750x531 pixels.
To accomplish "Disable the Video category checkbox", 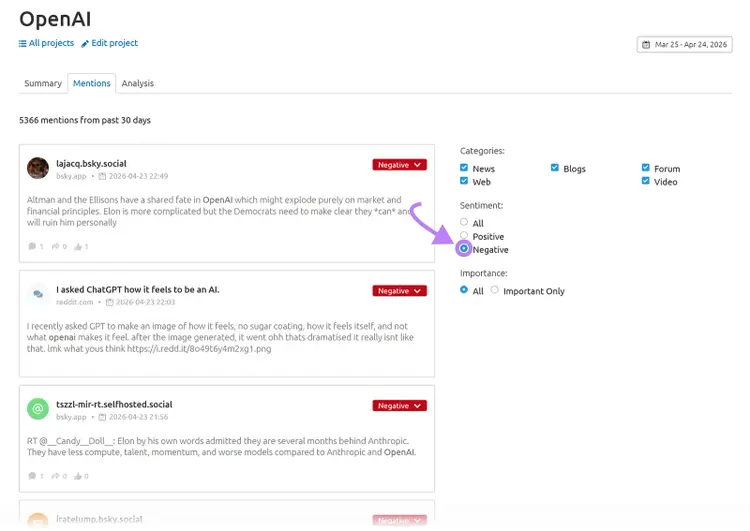I will pos(646,181).
